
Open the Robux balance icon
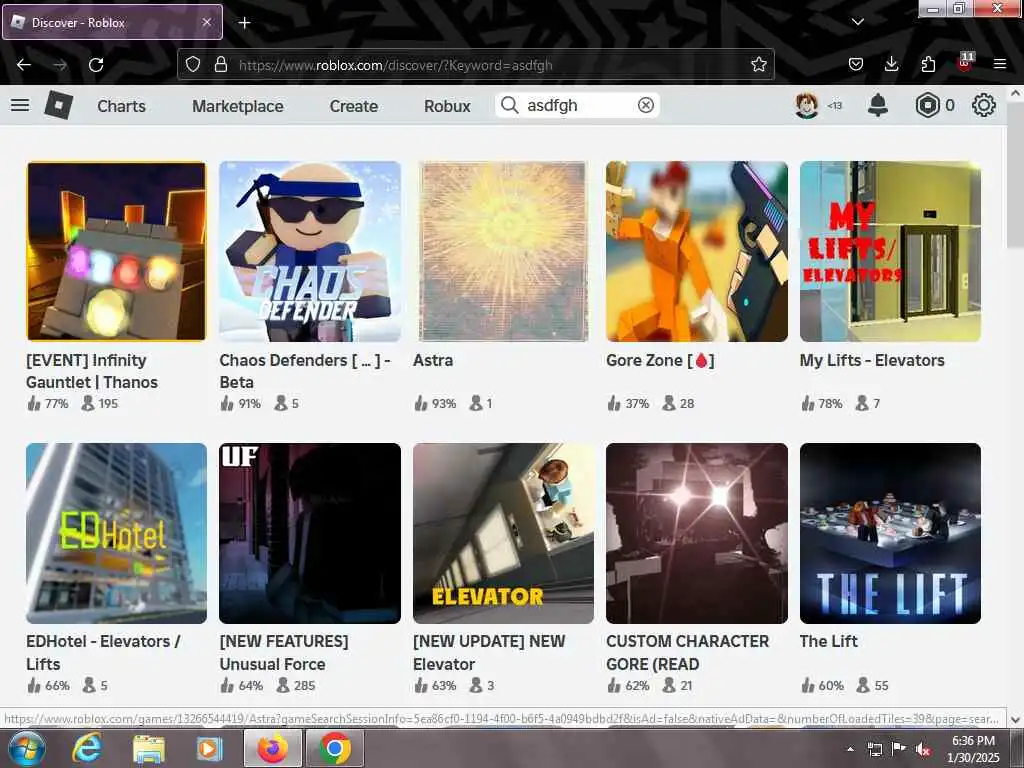(927, 105)
